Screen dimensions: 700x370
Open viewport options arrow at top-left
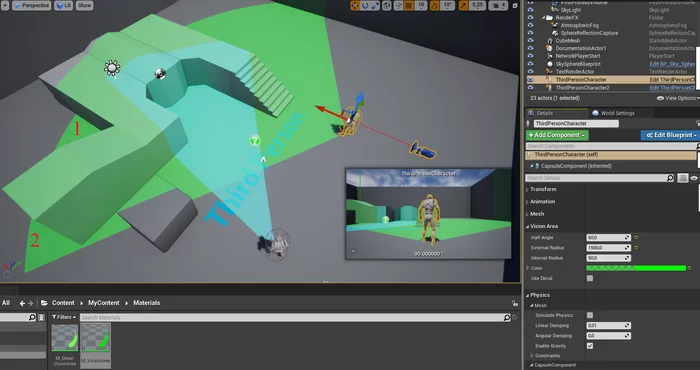[4, 5]
